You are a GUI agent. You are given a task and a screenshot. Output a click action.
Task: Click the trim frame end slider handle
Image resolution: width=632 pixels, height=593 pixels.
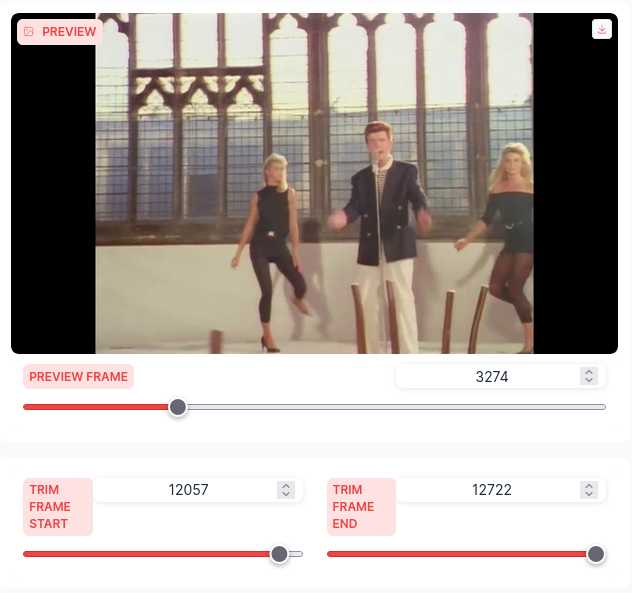pyautogui.click(x=596, y=554)
